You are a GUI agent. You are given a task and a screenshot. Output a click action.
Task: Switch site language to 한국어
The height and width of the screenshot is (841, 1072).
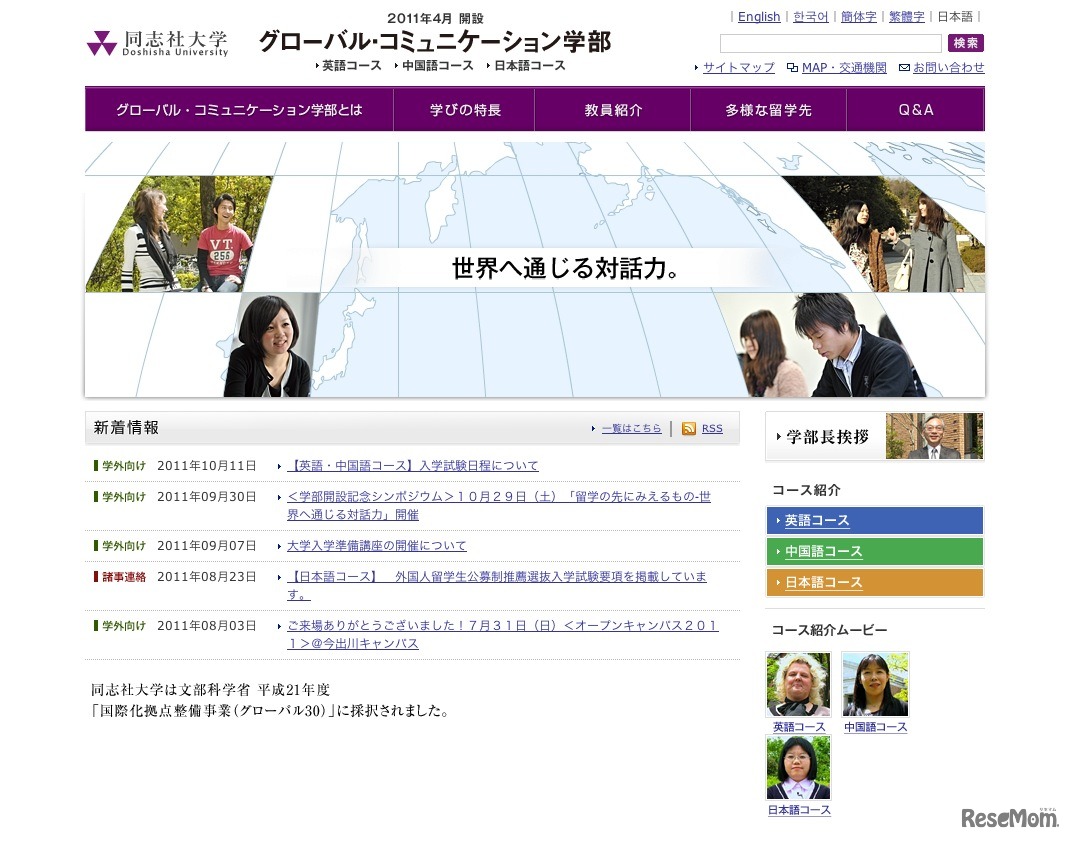[810, 17]
